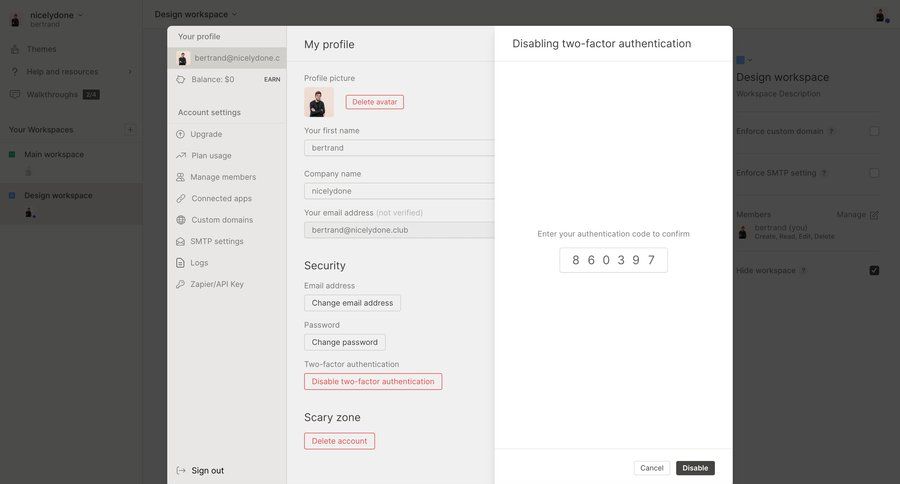900x484 pixels.
Task: Click the profile picture thumbnail
Action: coord(319,102)
